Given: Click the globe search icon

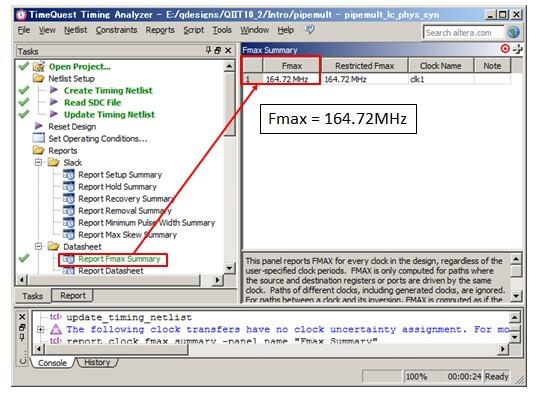Looking at the screenshot, I should coord(513,32).
